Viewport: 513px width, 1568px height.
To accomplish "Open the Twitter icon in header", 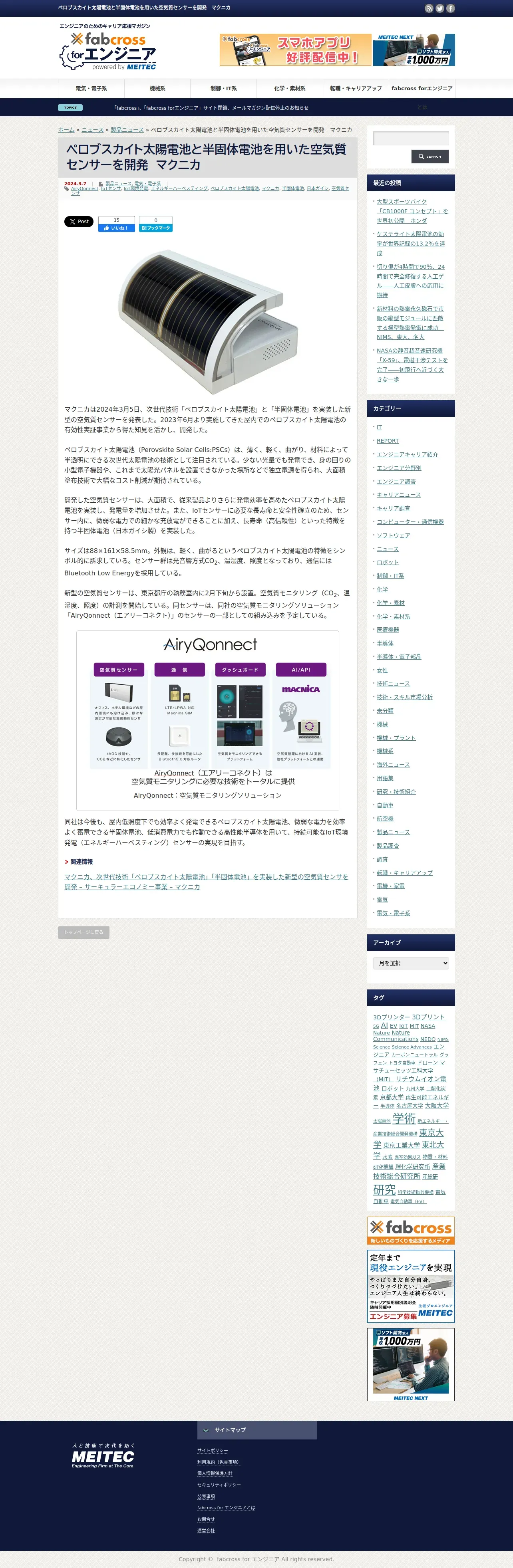I will point(440,8).
